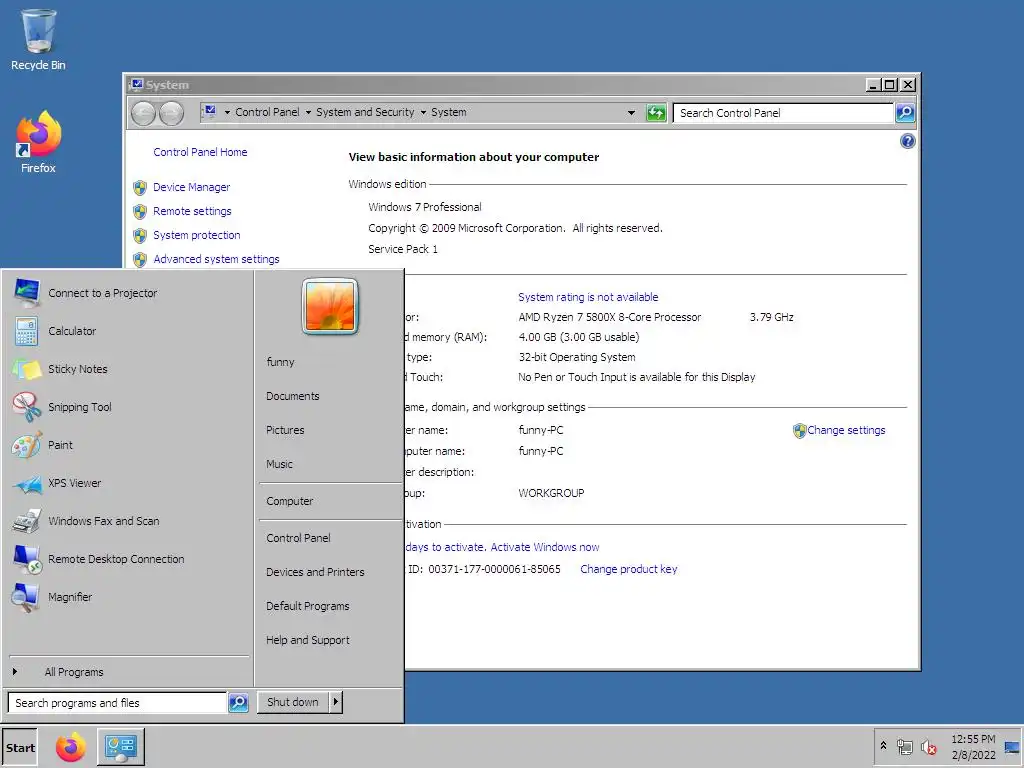The image size is (1024, 768).
Task: Click Activate Windows now link
Action: pyautogui.click(x=545, y=547)
